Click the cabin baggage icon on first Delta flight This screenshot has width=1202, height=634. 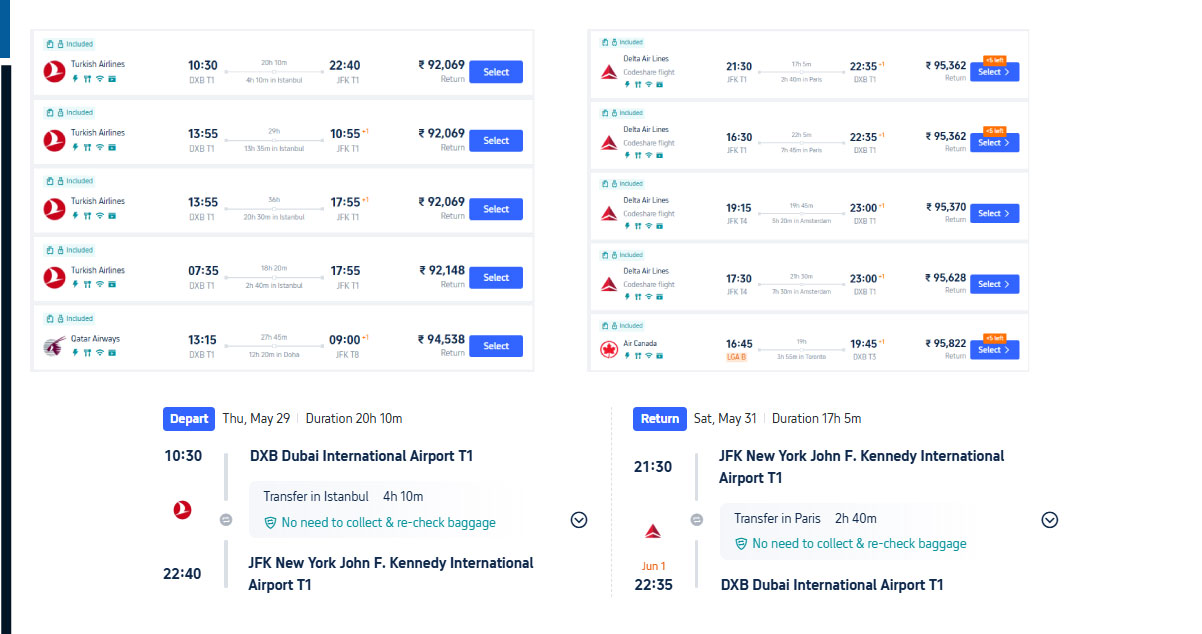tap(605, 42)
